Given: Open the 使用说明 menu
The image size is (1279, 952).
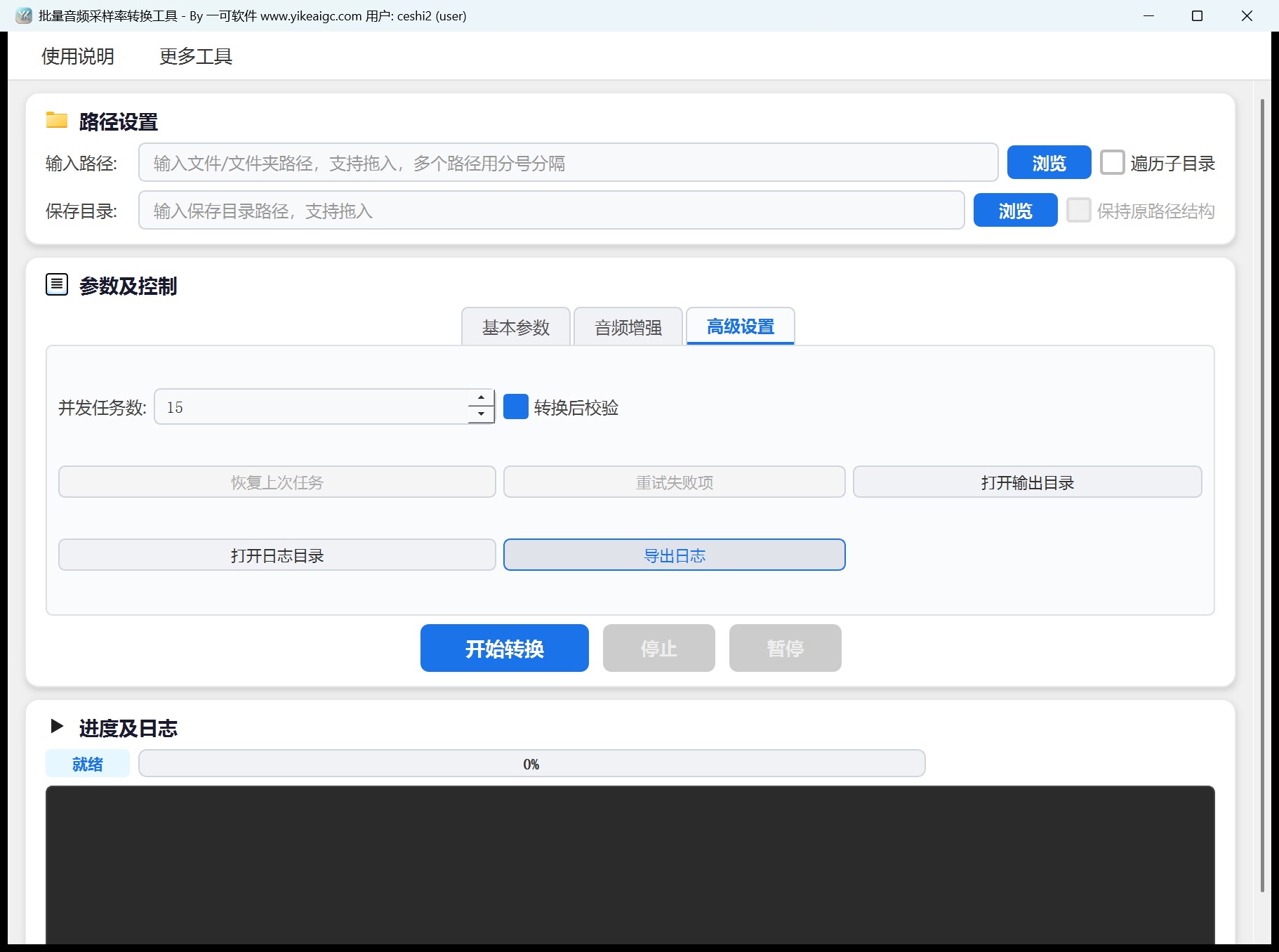Looking at the screenshot, I should [x=78, y=56].
